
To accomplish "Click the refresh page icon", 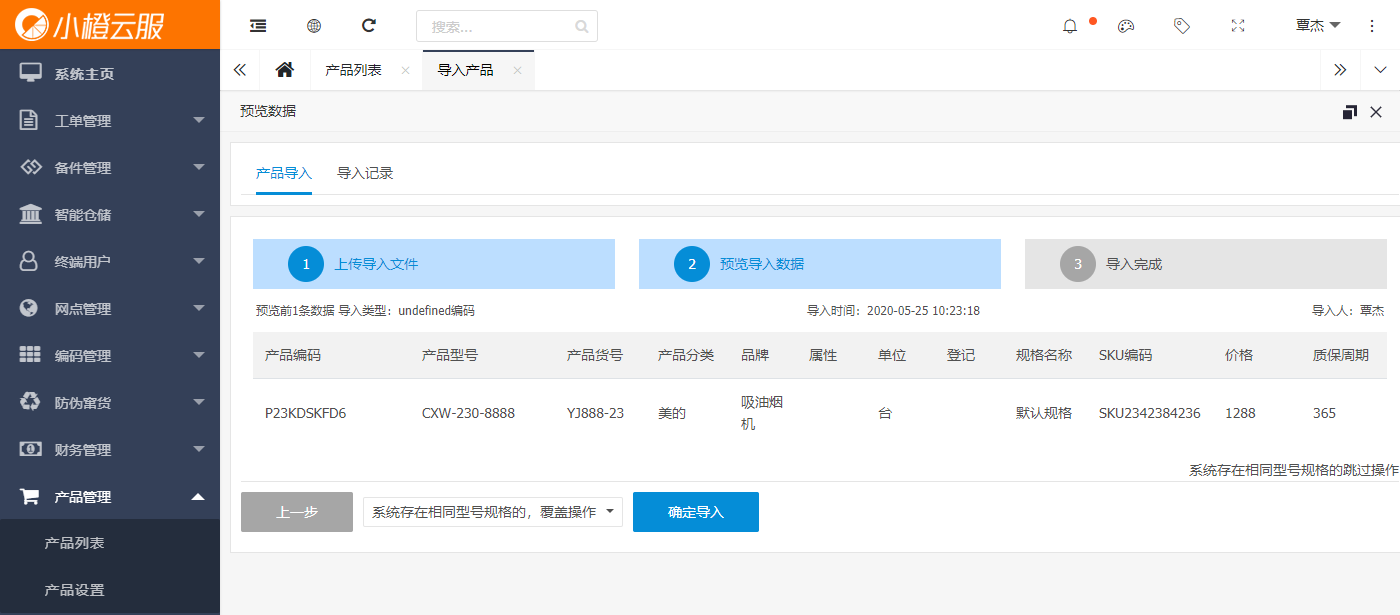I will click(x=369, y=26).
